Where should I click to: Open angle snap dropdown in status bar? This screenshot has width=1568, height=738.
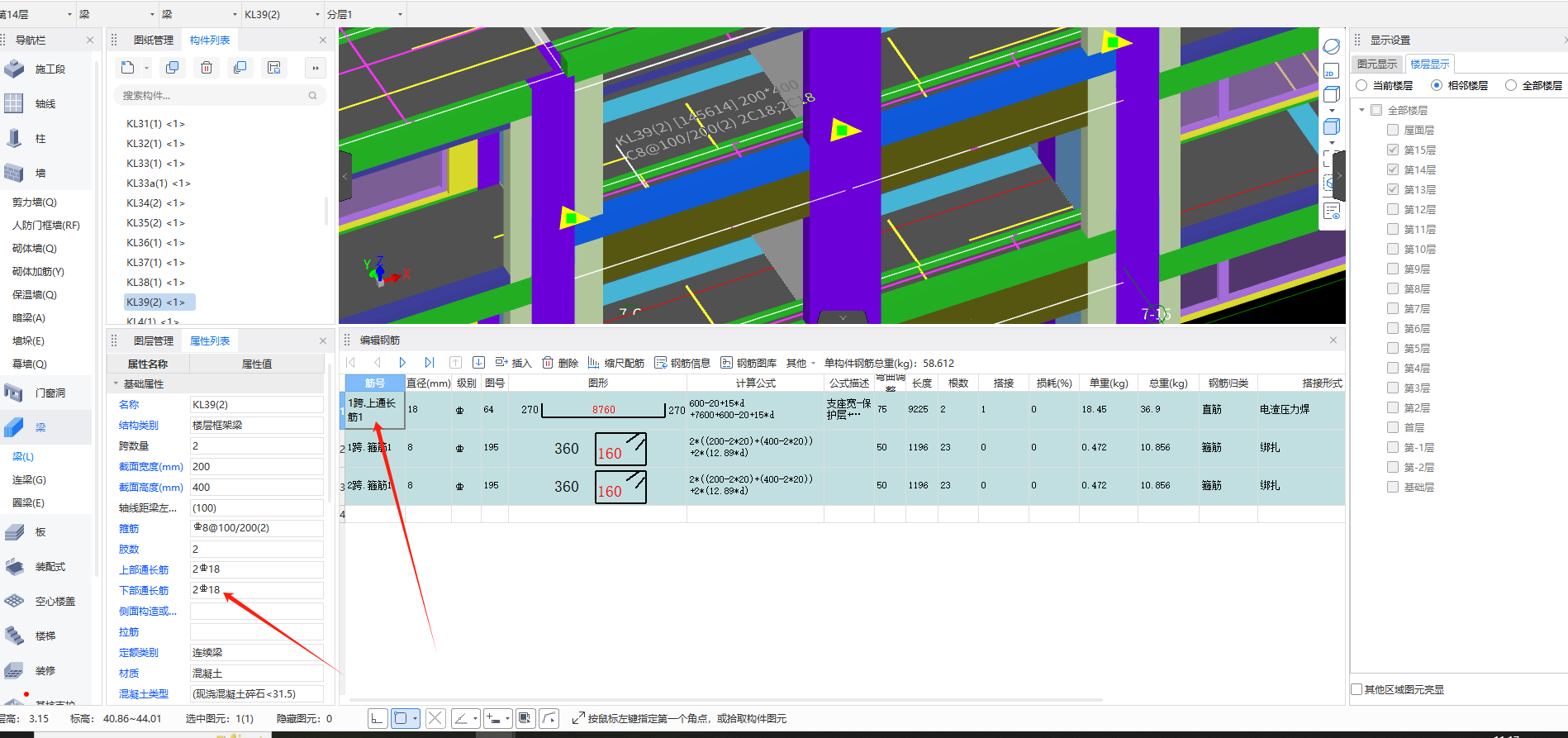[x=475, y=718]
